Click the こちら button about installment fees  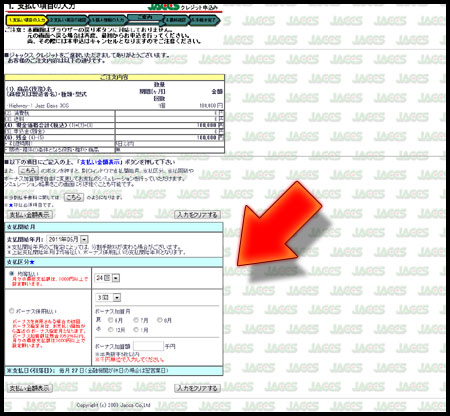tap(74, 197)
